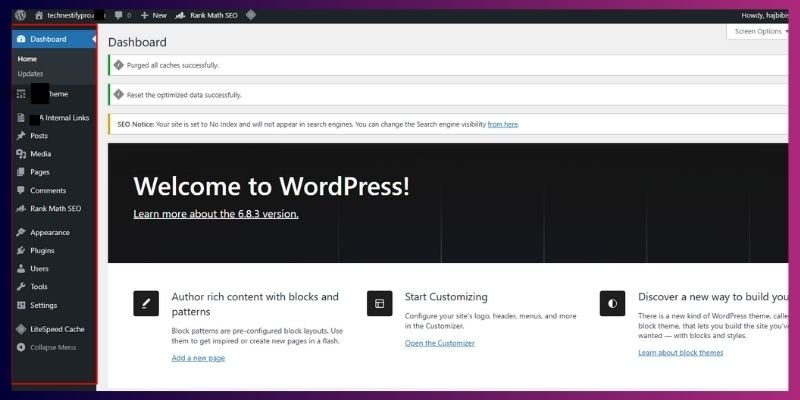Click the layout icon beside Start Customizing
The height and width of the screenshot is (400, 800).
380,304
